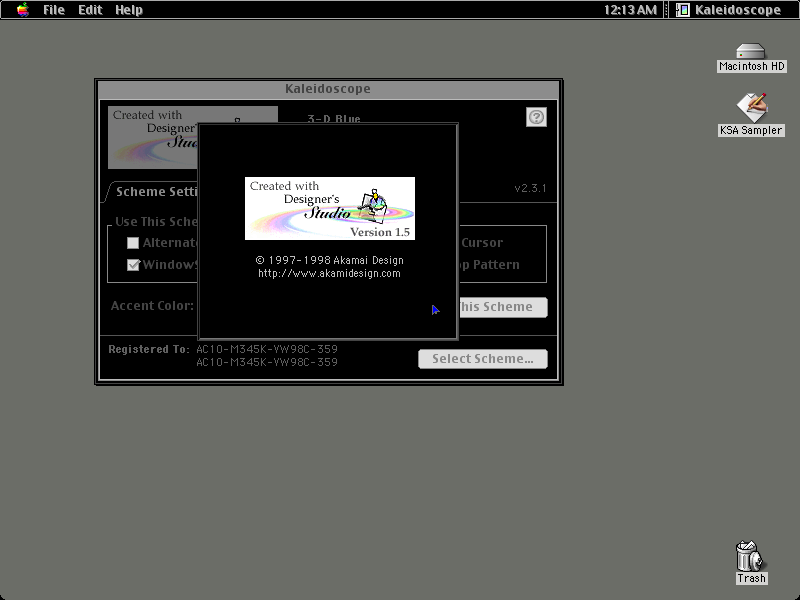Open the File menu
The image size is (800, 600).
pos(54,10)
